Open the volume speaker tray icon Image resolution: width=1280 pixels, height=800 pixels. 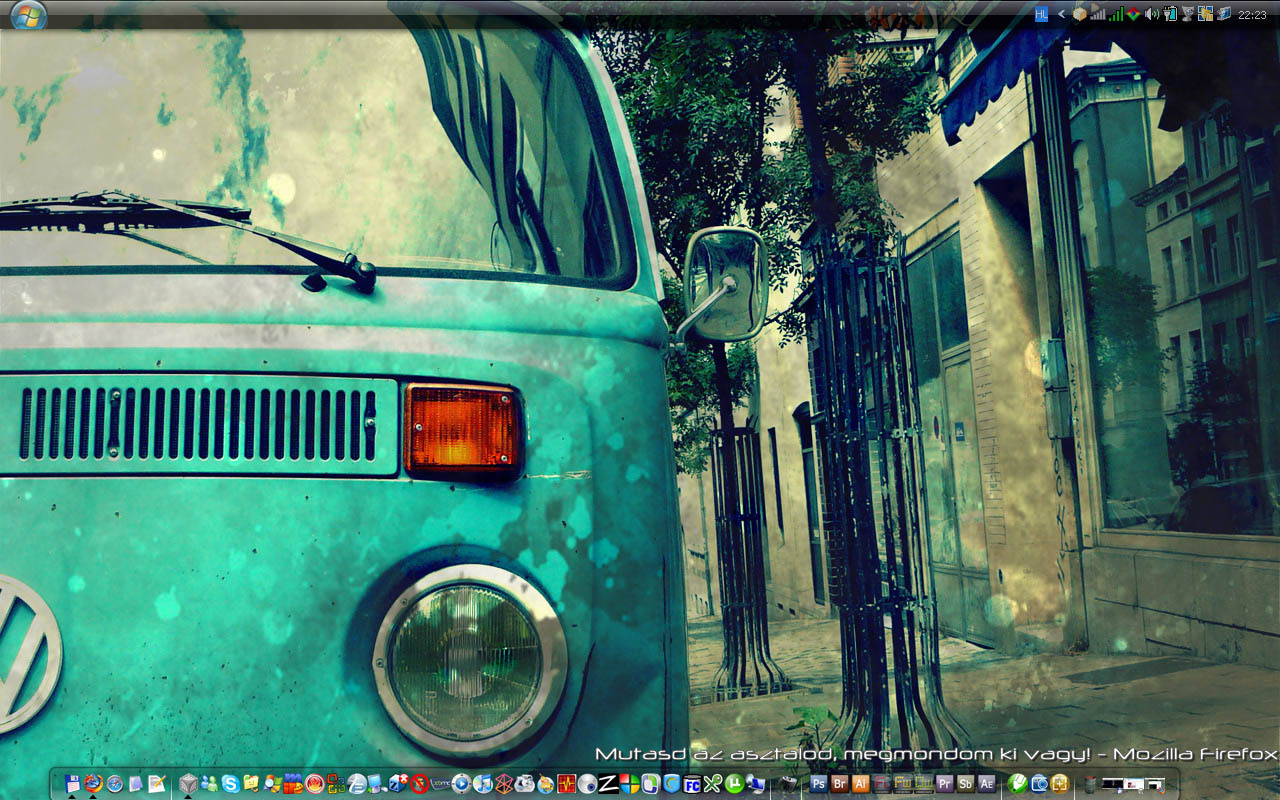pos(1152,14)
